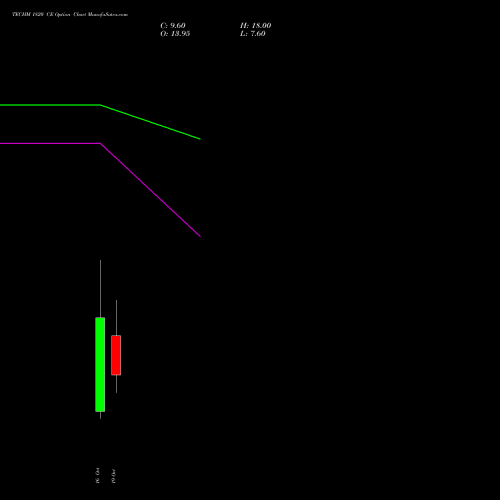The width and height of the screenshot is (500, 500).
Task: Click the date label under green candle
Action: tap(97, 476)
